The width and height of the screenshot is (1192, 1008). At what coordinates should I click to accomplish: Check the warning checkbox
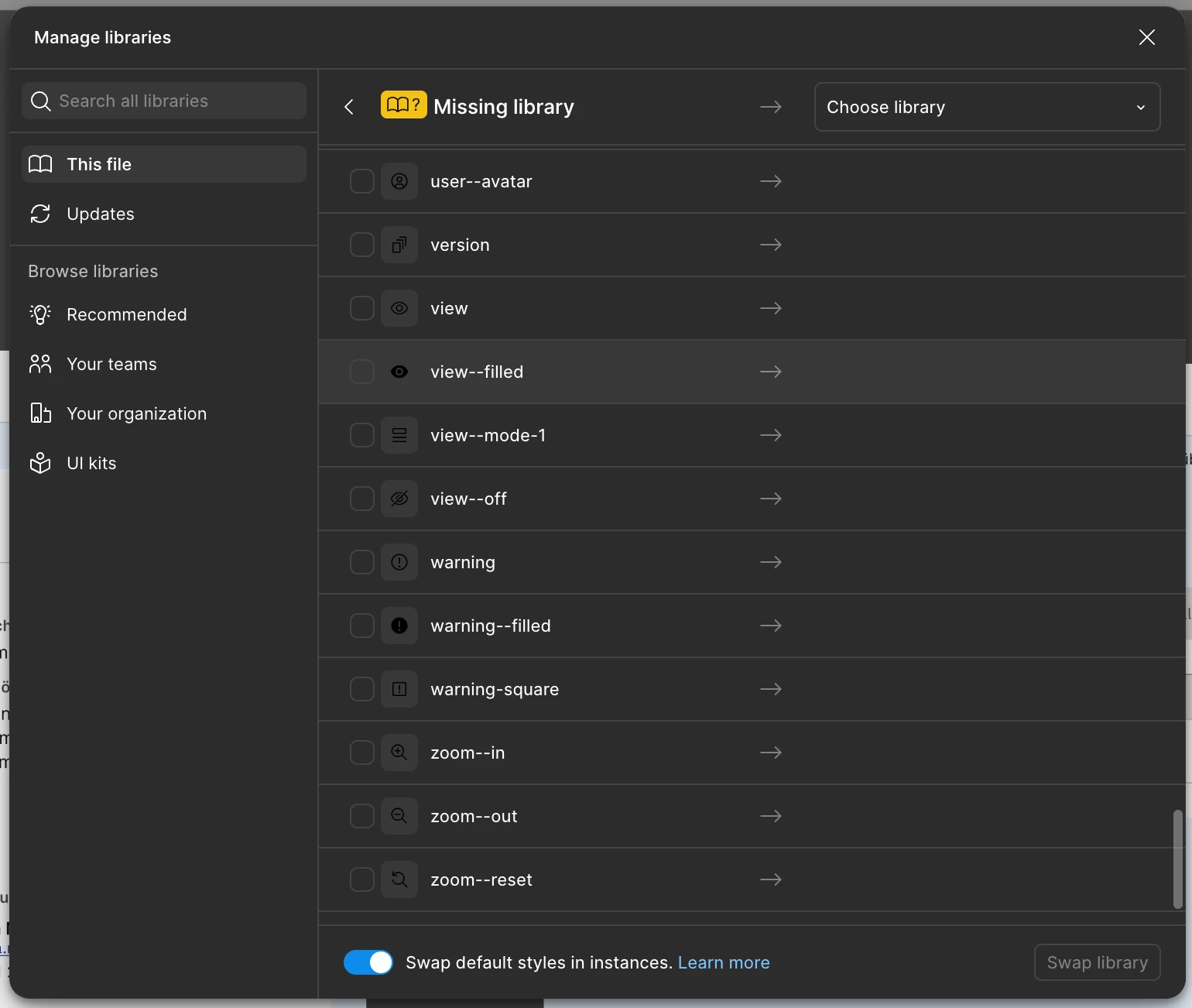pos(362,562)
